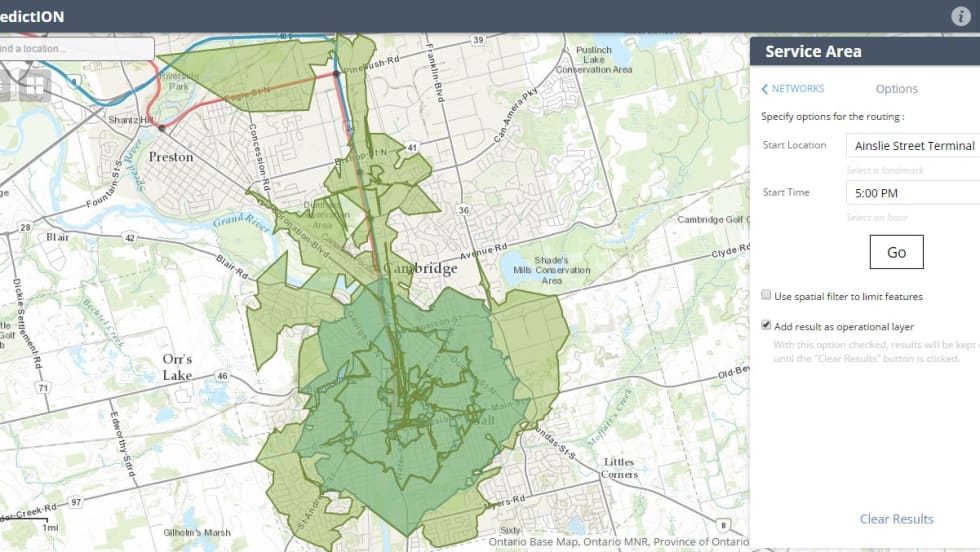Click the back chevron beside NETWORKS
980x552 pixels.
(x=765, y=89)
